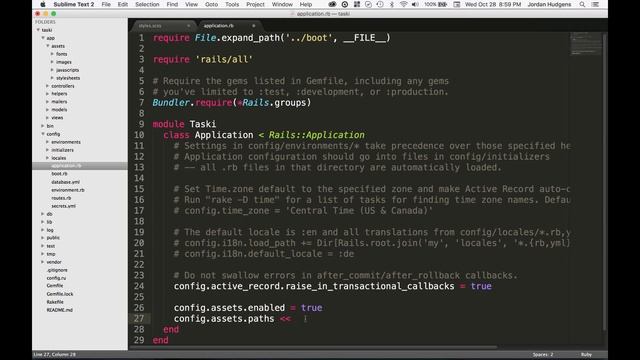Expand the environments folder
640x360 pixels.
[x=48, y=142]
